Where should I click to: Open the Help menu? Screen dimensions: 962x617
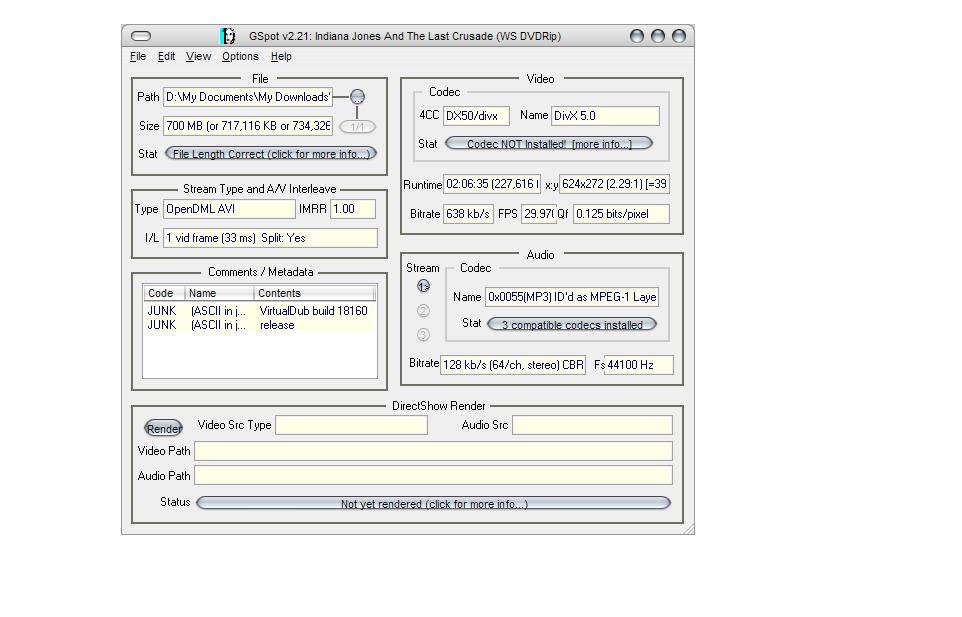(x=281, y=56)
